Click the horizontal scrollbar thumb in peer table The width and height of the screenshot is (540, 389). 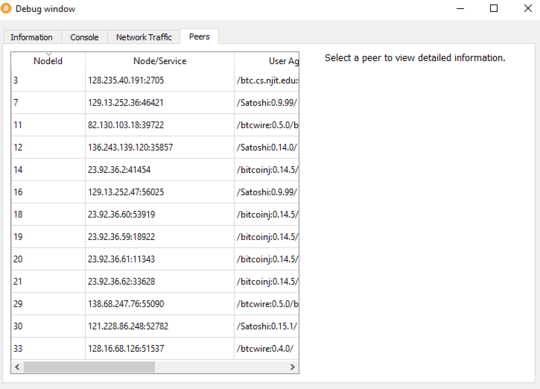click(89, 367)
